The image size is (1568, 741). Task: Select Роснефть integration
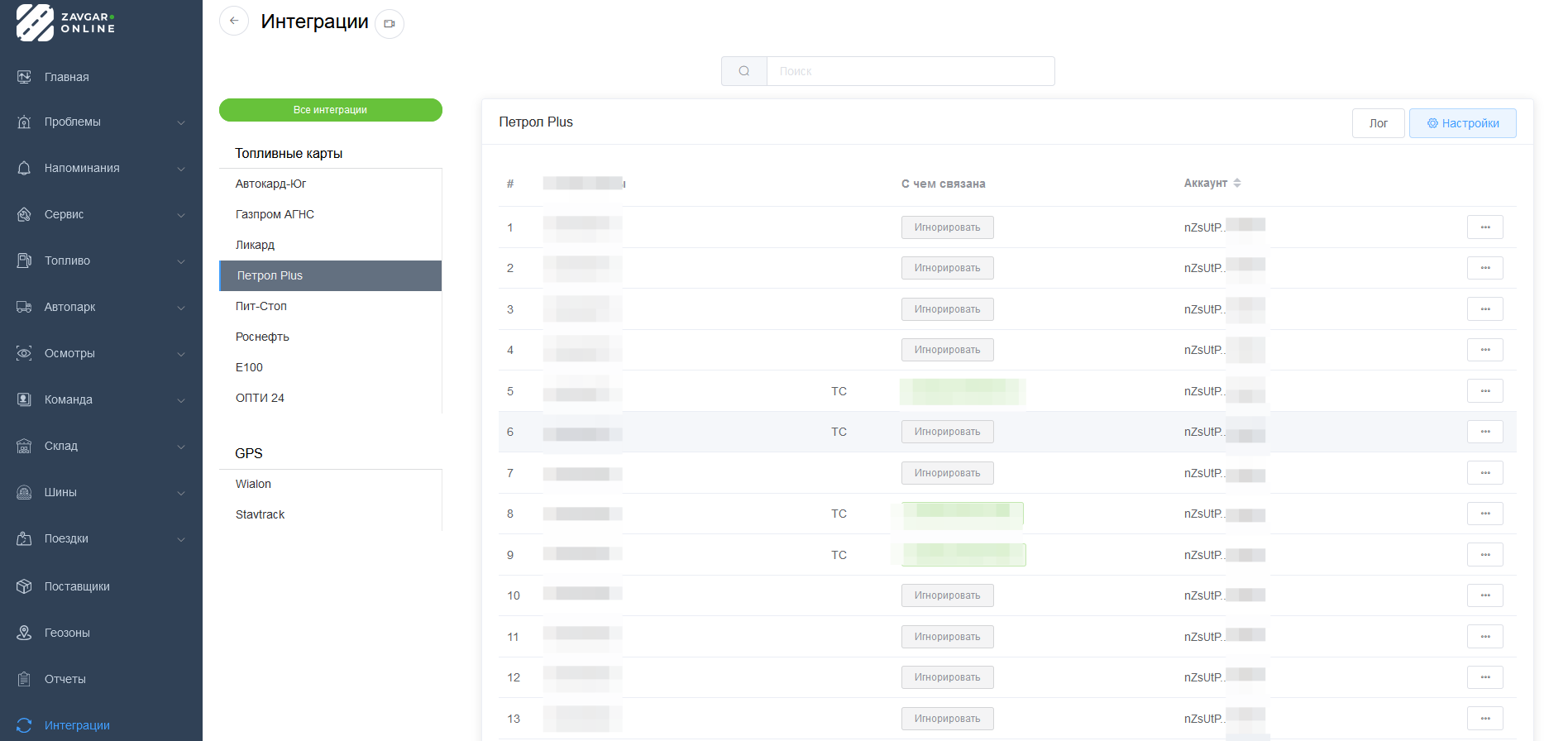click(x=330, y=337)
